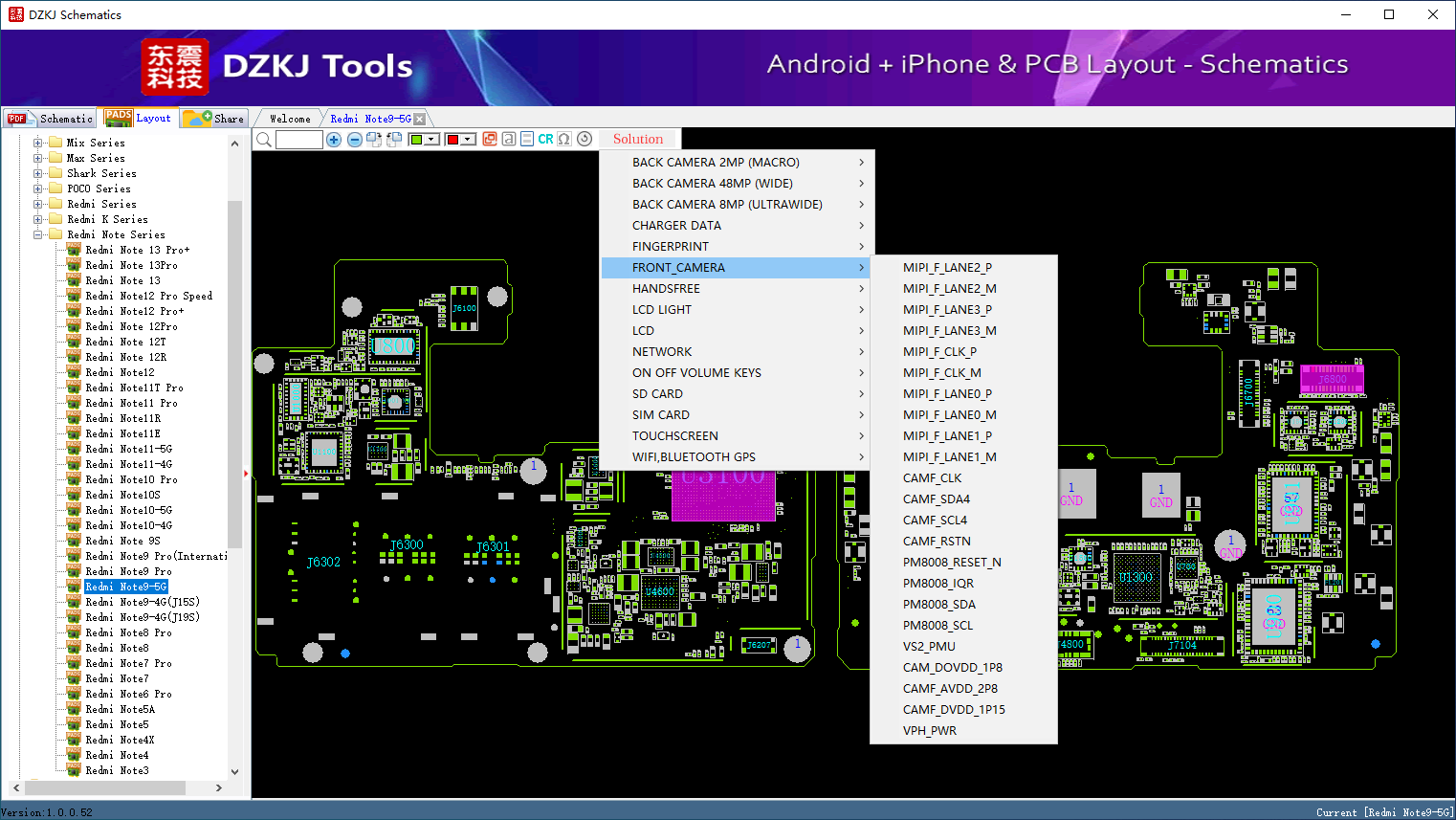Click the blue lined-page toolbar icon
The image size is (1456, 820).
[527, 139]
